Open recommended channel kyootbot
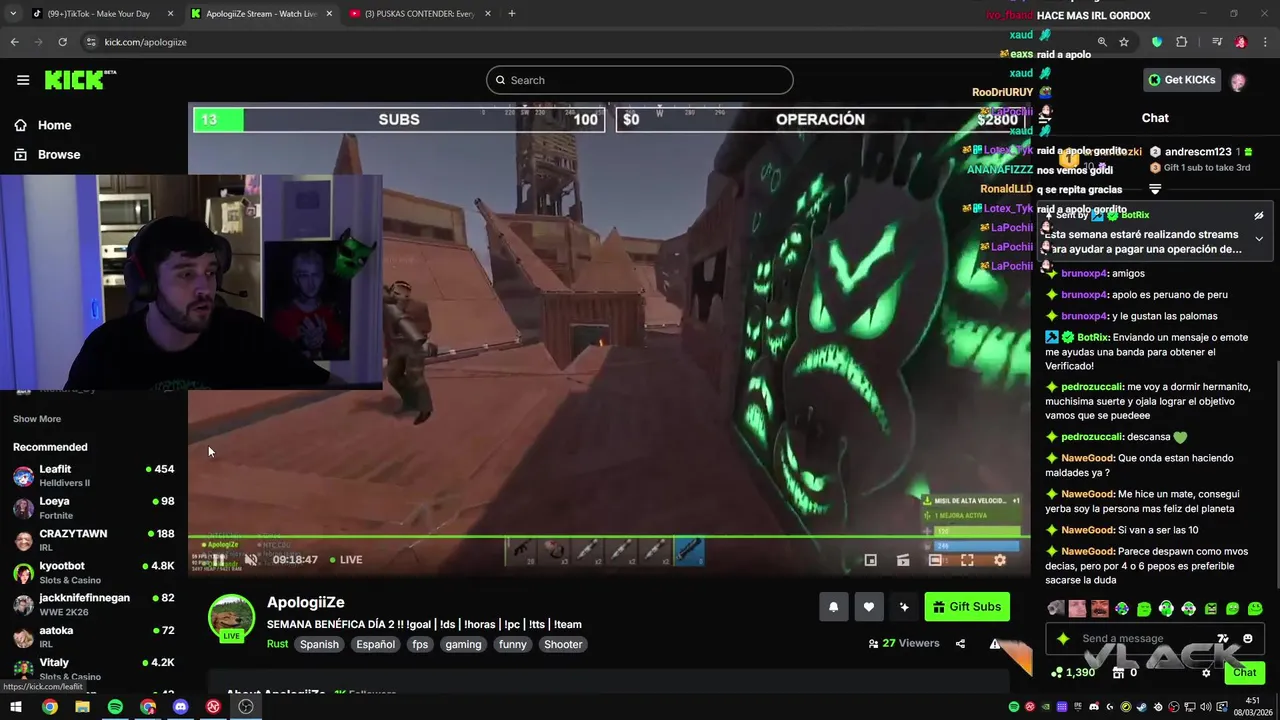The height and width of the screenshot is (720, 1280). 94,572
